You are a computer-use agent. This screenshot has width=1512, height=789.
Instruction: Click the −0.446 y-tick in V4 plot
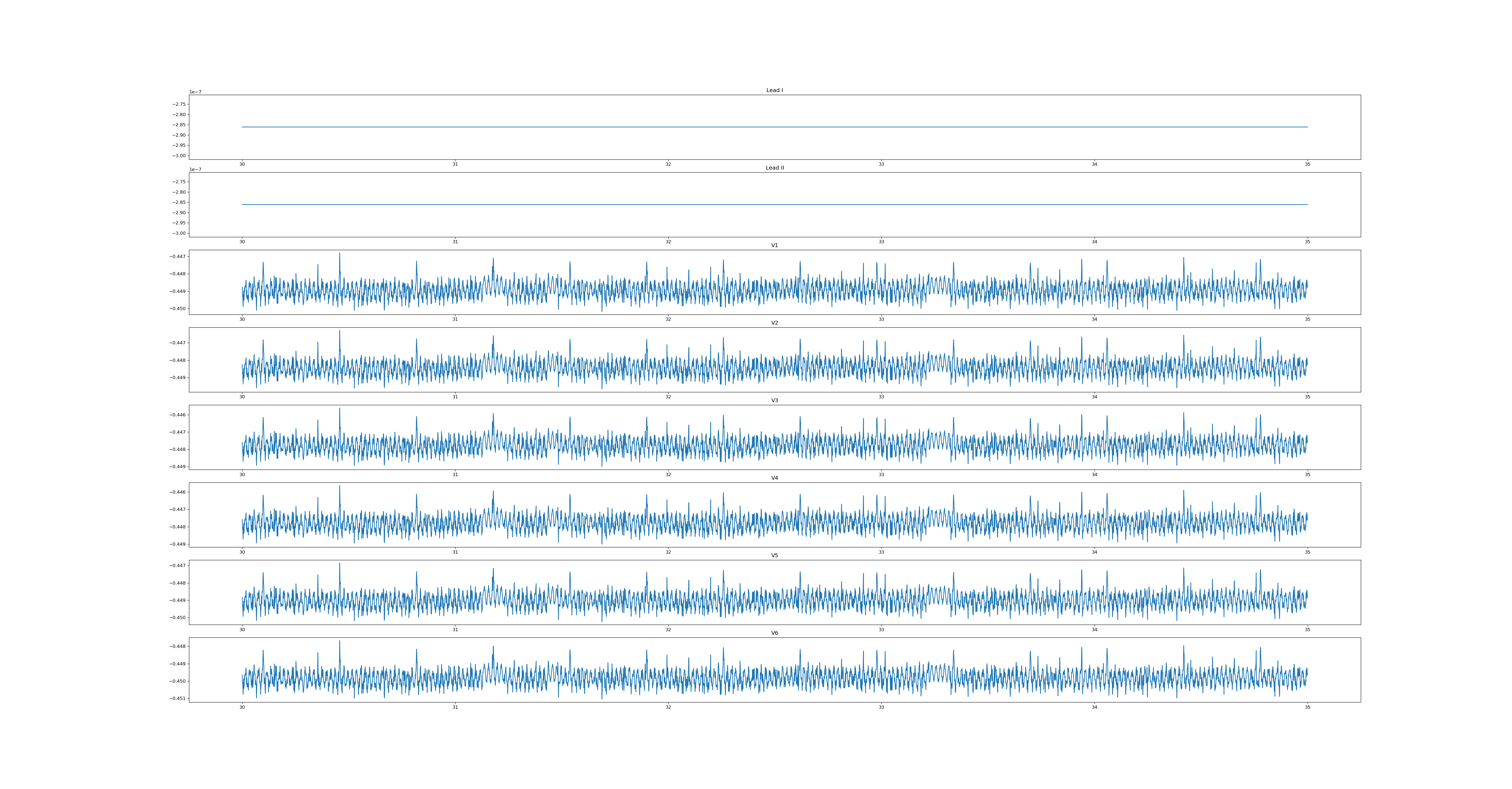pyautogui.click(x=178, y=492)
